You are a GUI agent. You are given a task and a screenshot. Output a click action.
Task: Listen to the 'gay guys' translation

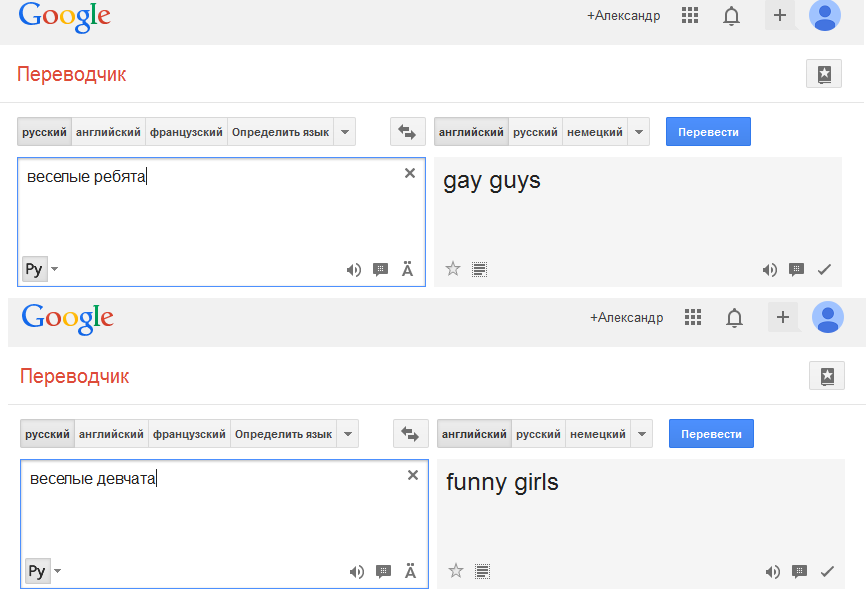pos(769,269)
